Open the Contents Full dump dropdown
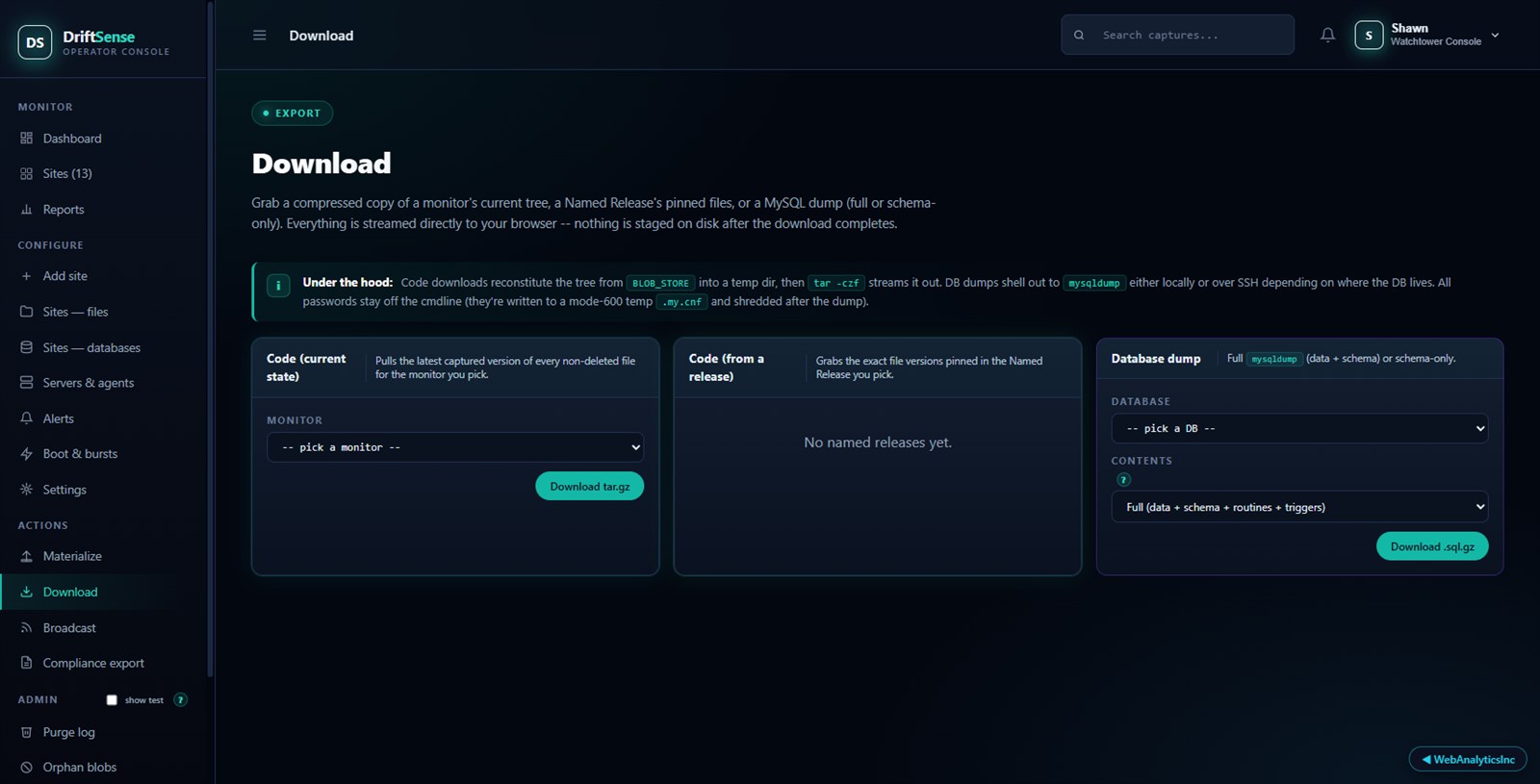1540x784 pixels. 1299,507
